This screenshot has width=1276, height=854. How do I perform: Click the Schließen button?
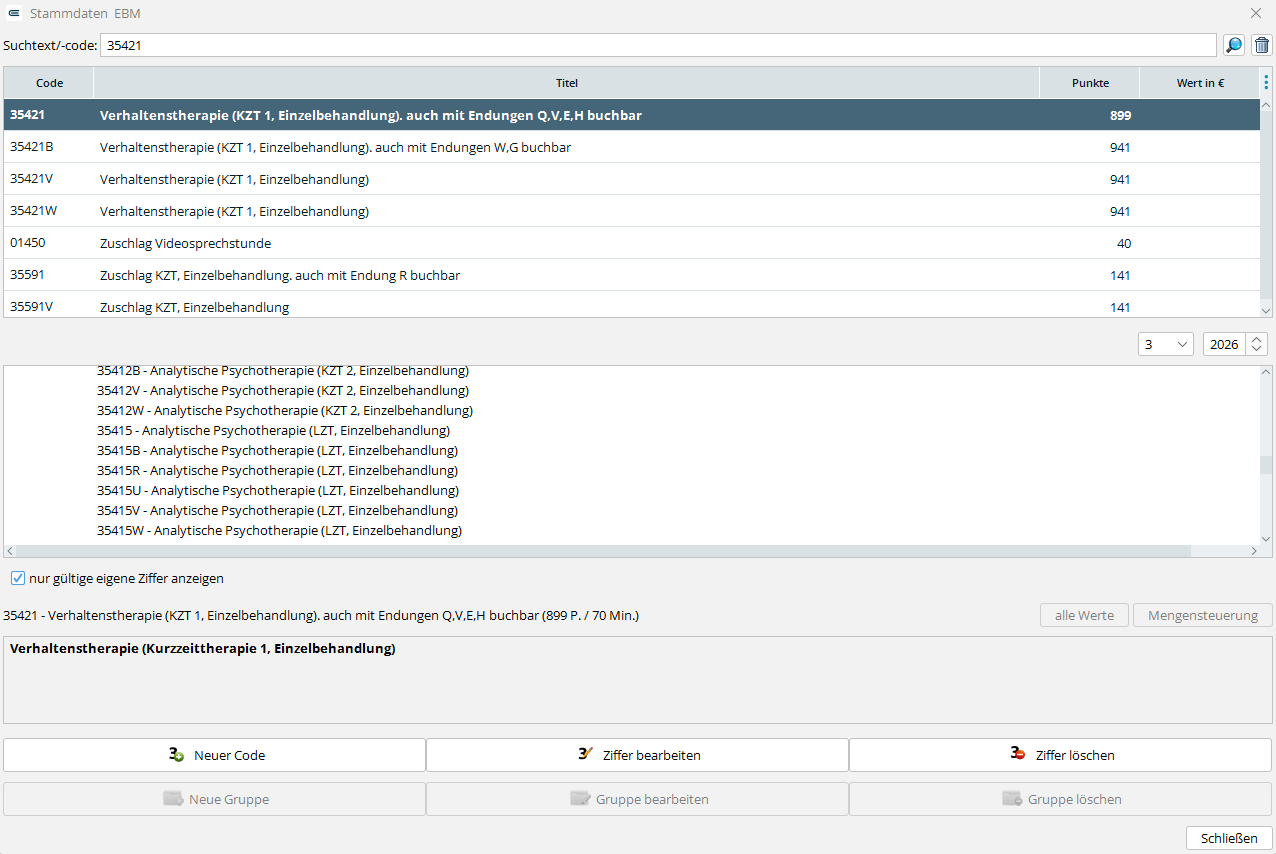[1229, 838]
